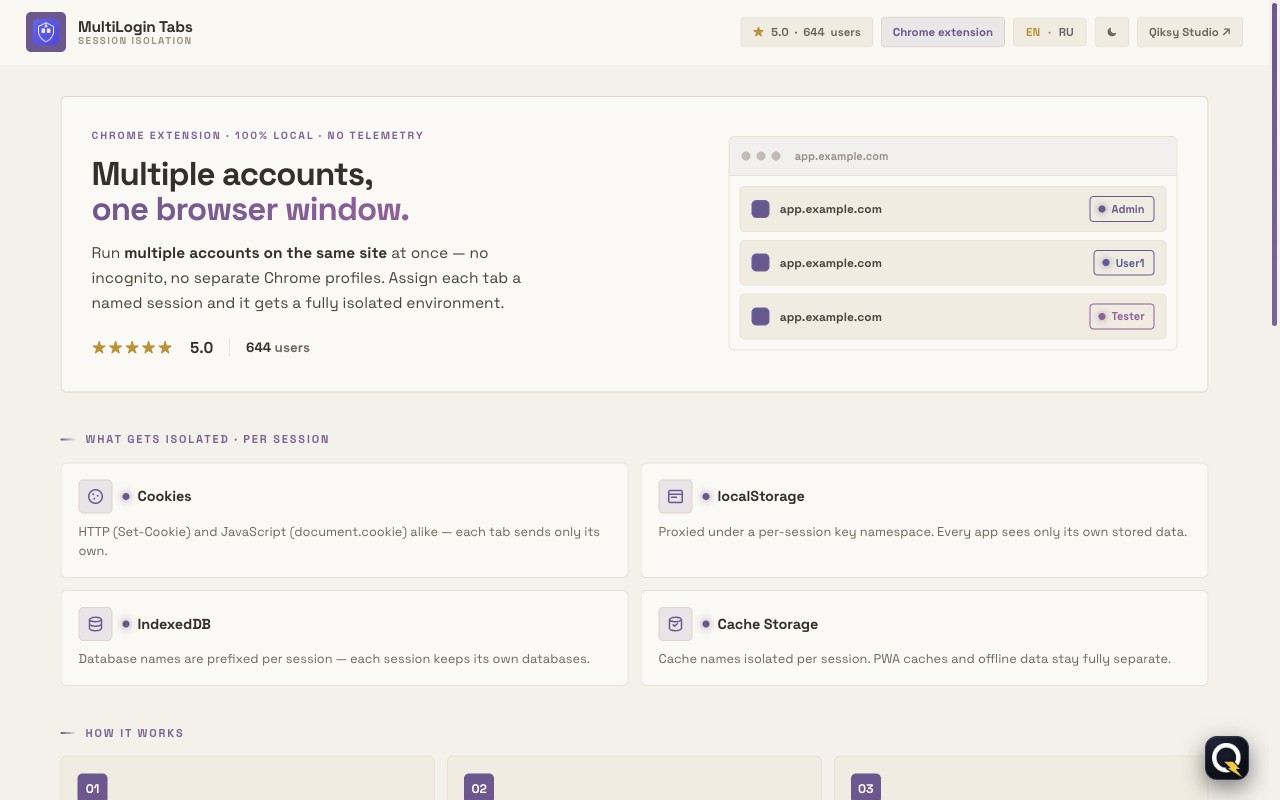1280x800 pixels.
Task: Click the localStorage card icon
Action: pyautogui.click(x=675, y=496)
